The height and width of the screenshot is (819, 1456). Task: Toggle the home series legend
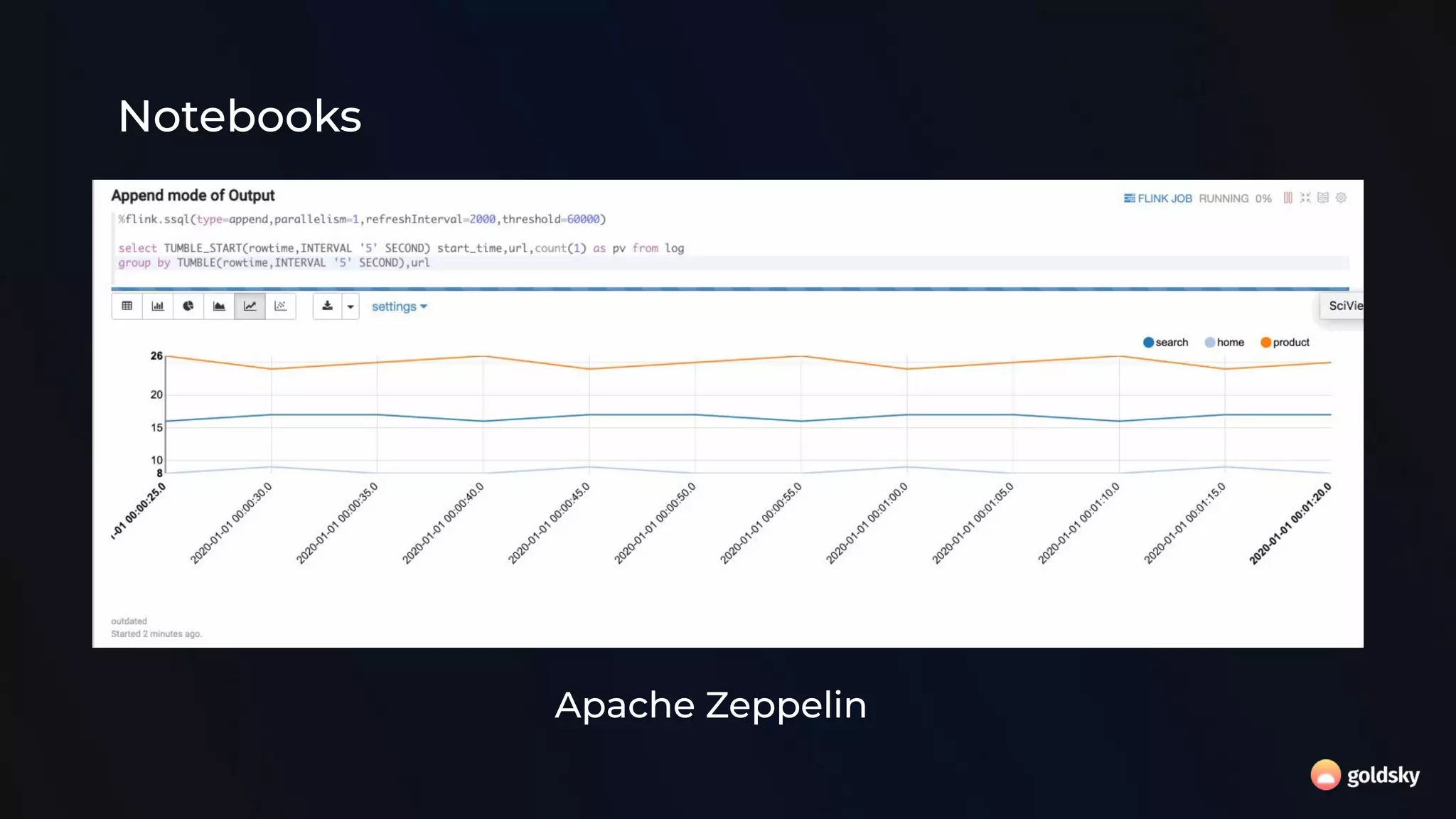coord(1224,342)
